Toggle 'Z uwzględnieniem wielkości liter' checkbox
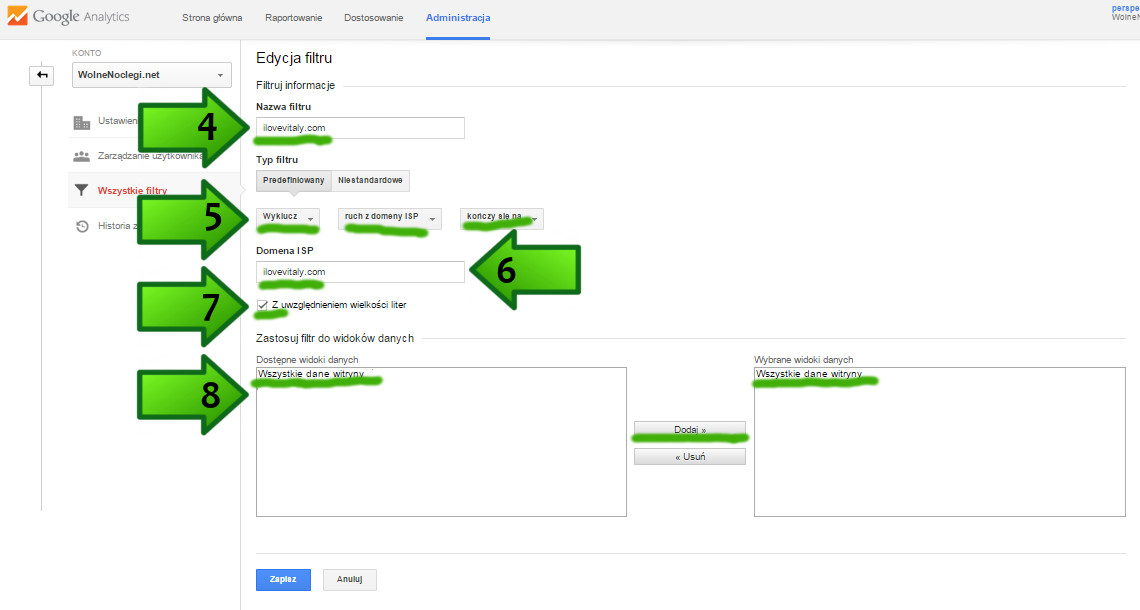The height and width of the screenshot is (610, 1140). click(x=262, y=304)
